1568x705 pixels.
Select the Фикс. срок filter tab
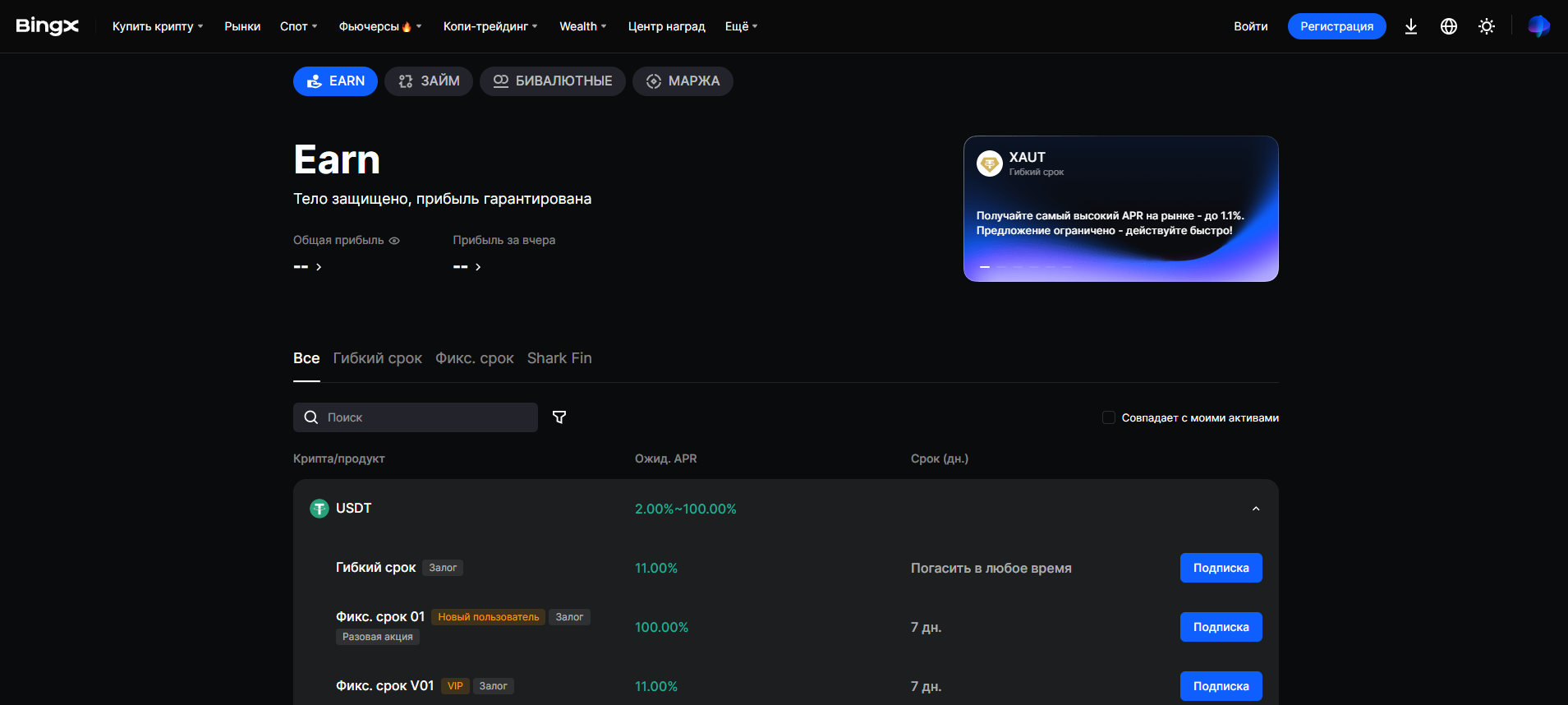475,358
